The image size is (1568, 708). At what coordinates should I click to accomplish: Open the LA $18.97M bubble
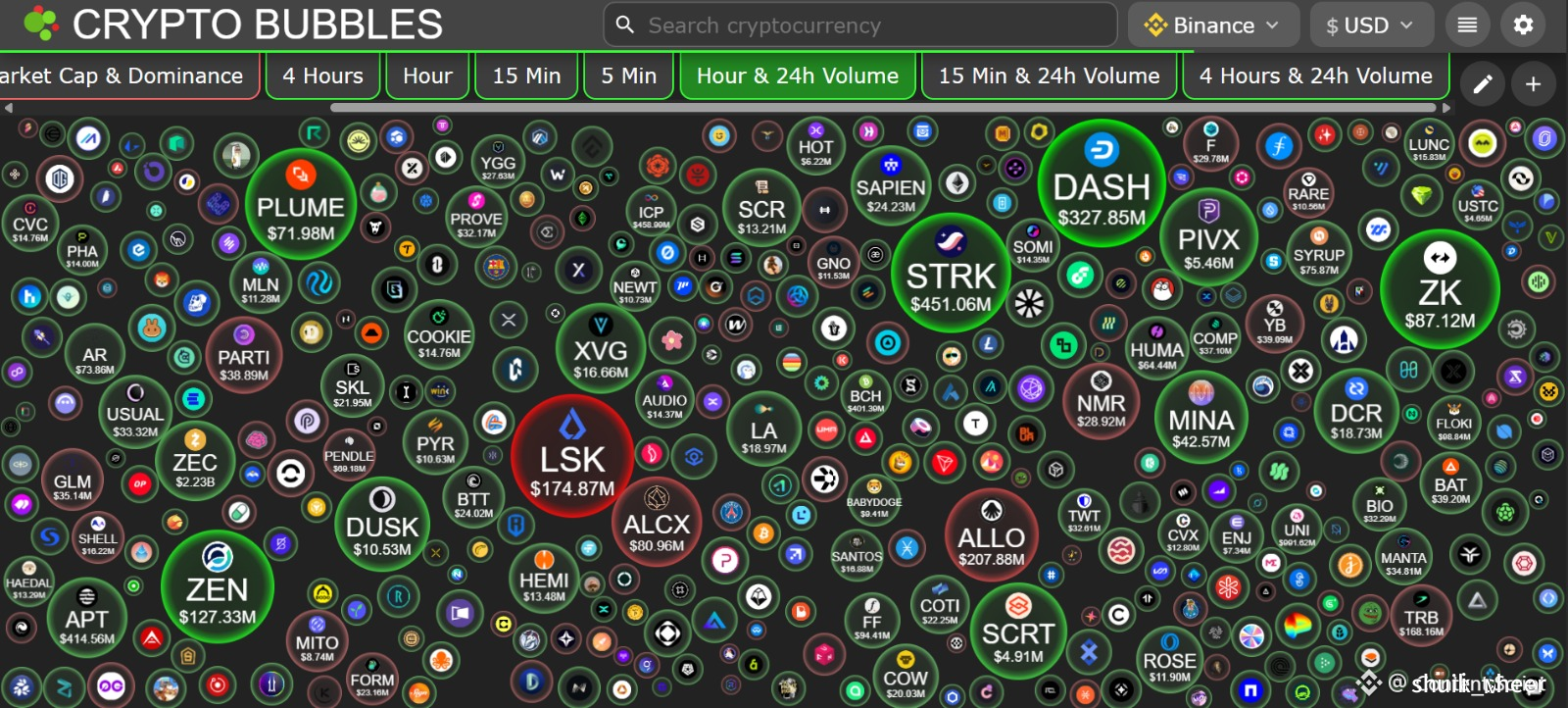(764, 429)
